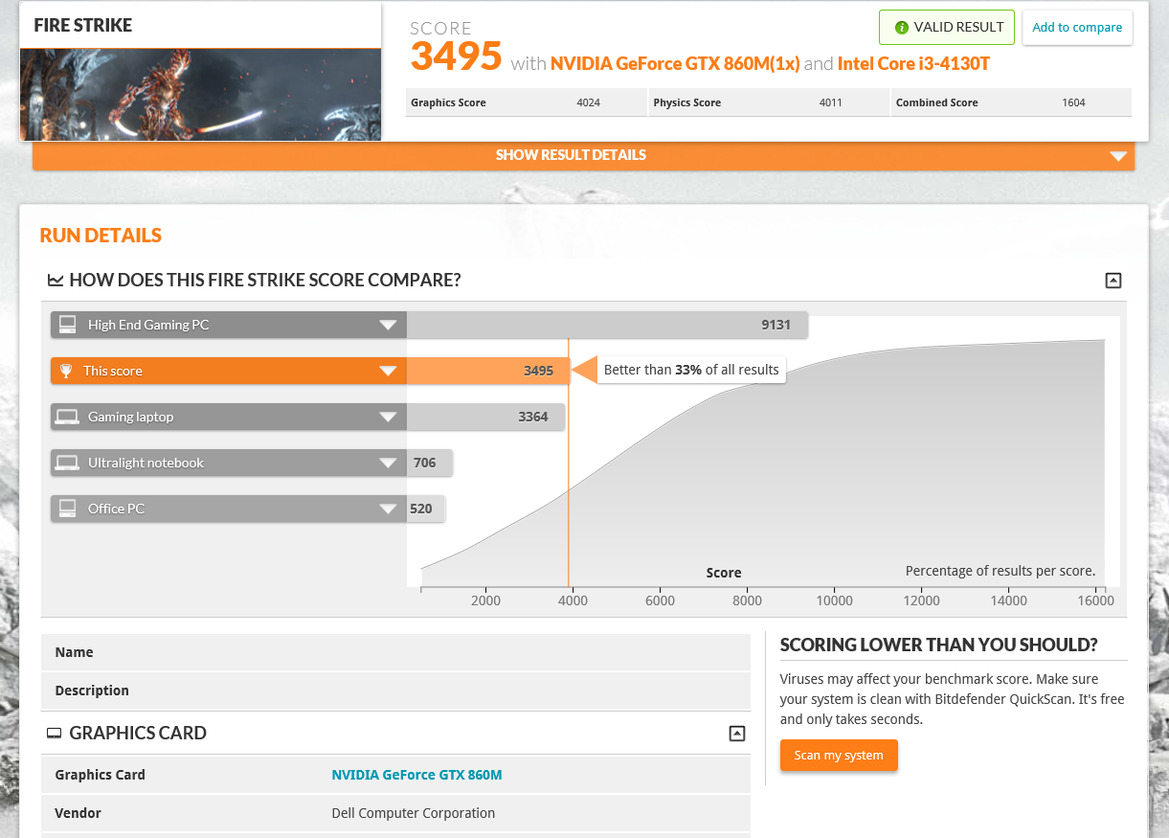1169x838 pixels.
Task: Click the VALID RESULT badge
Action: (x=947, y=28)
